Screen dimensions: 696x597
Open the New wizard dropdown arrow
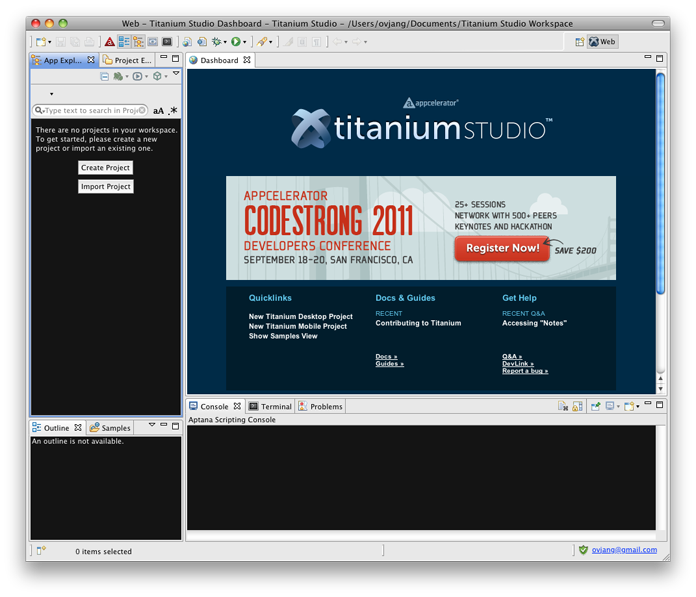(49, 42)
